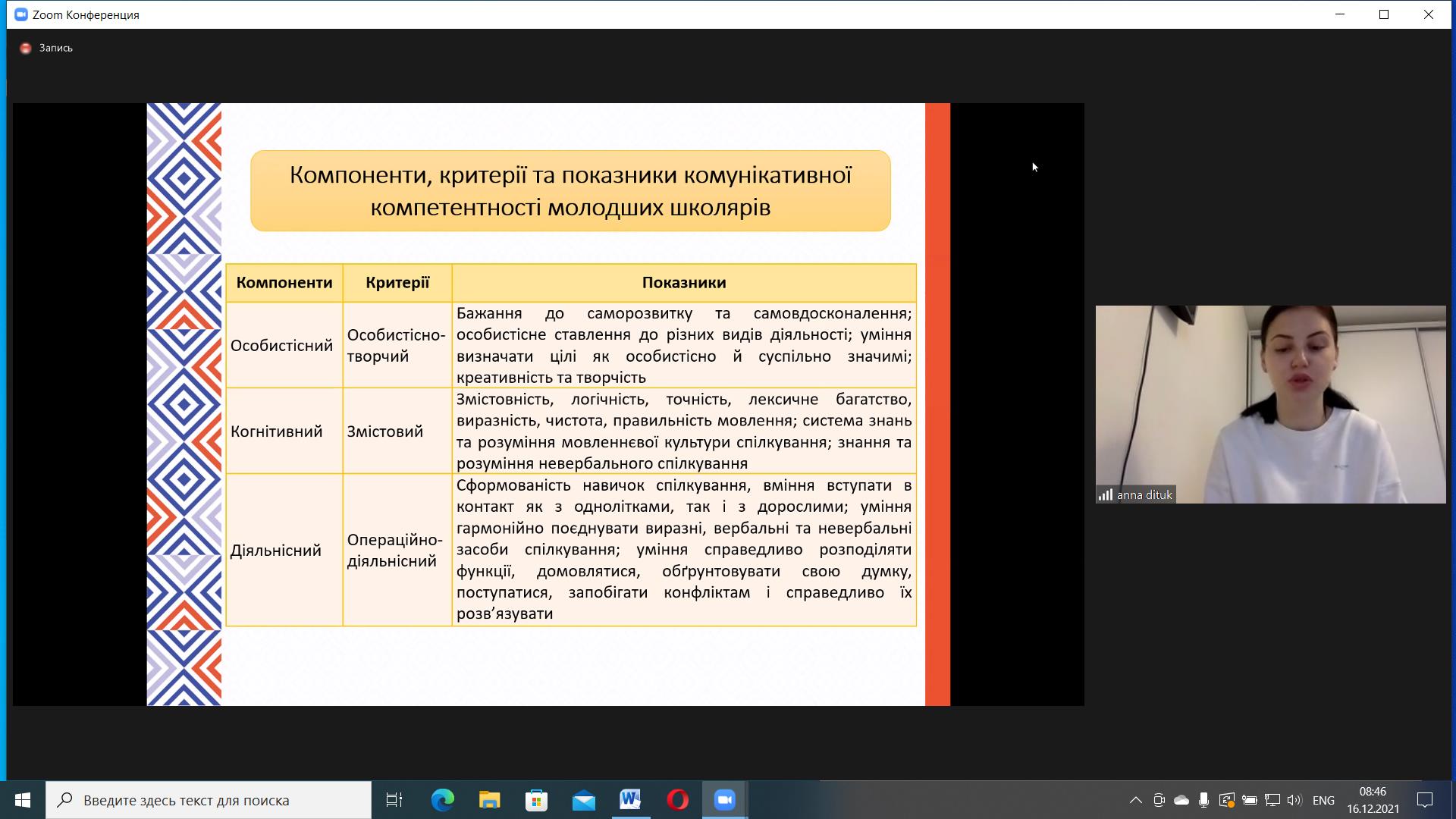This screenshot has width=1456, height=819.
Task: Open Microsoft Store from the taskbar
Action: pos(536,800)
